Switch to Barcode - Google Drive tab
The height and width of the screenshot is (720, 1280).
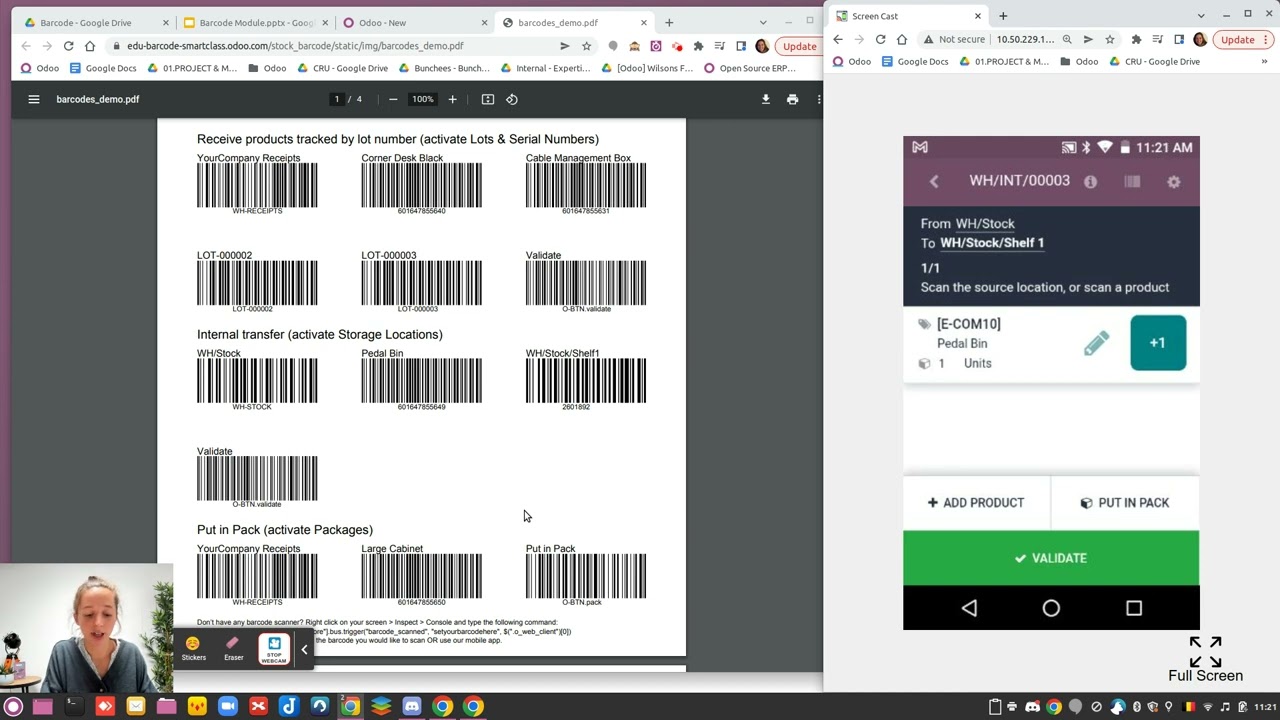click(x=95, y=22)
